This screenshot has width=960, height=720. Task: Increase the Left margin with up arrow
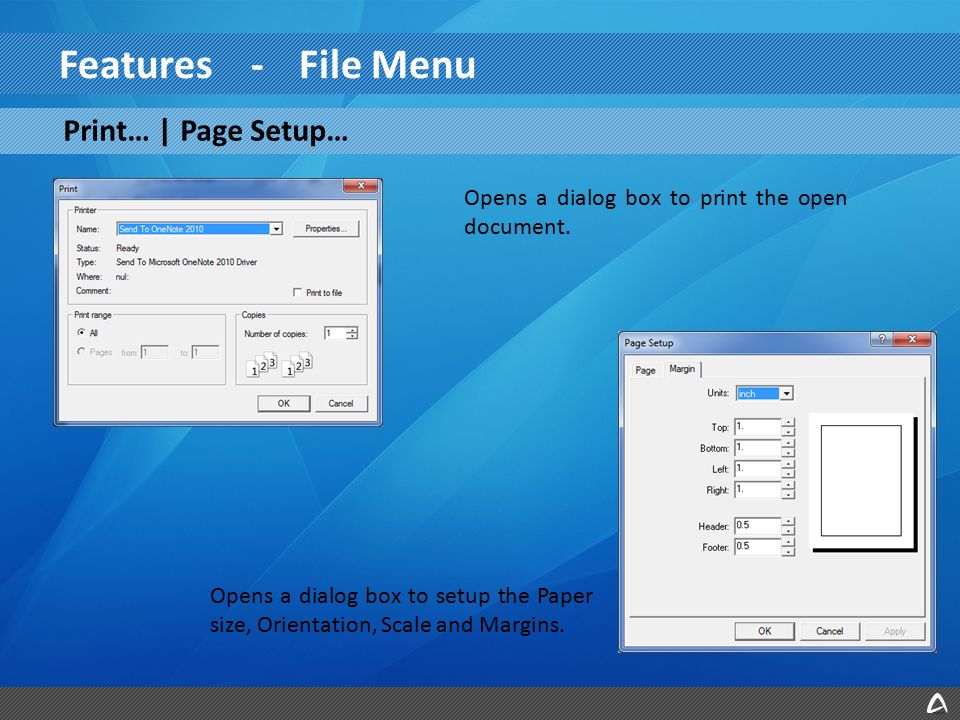coord(789,464)
